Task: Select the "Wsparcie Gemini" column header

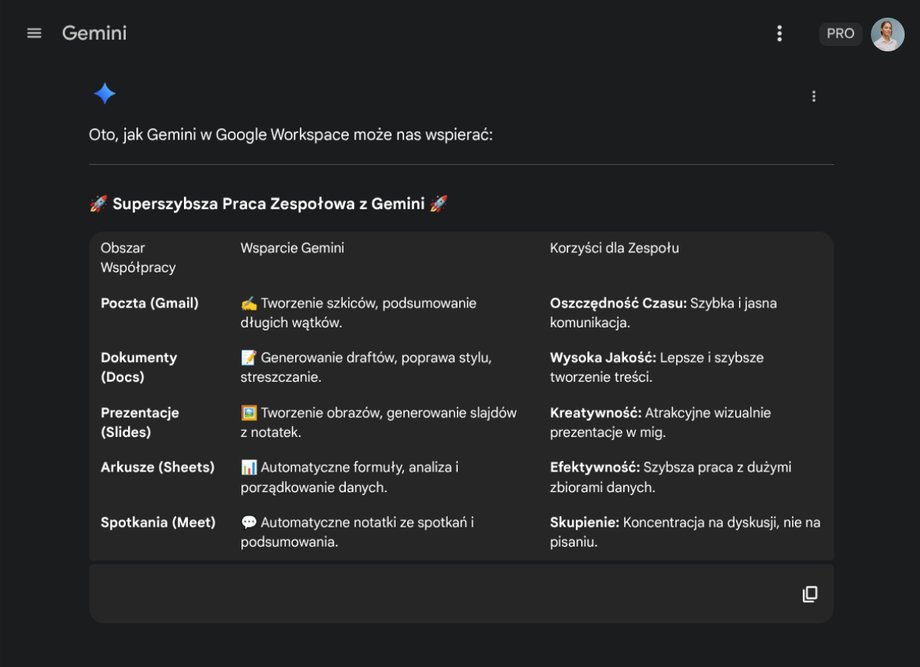Action: [292, 248]
